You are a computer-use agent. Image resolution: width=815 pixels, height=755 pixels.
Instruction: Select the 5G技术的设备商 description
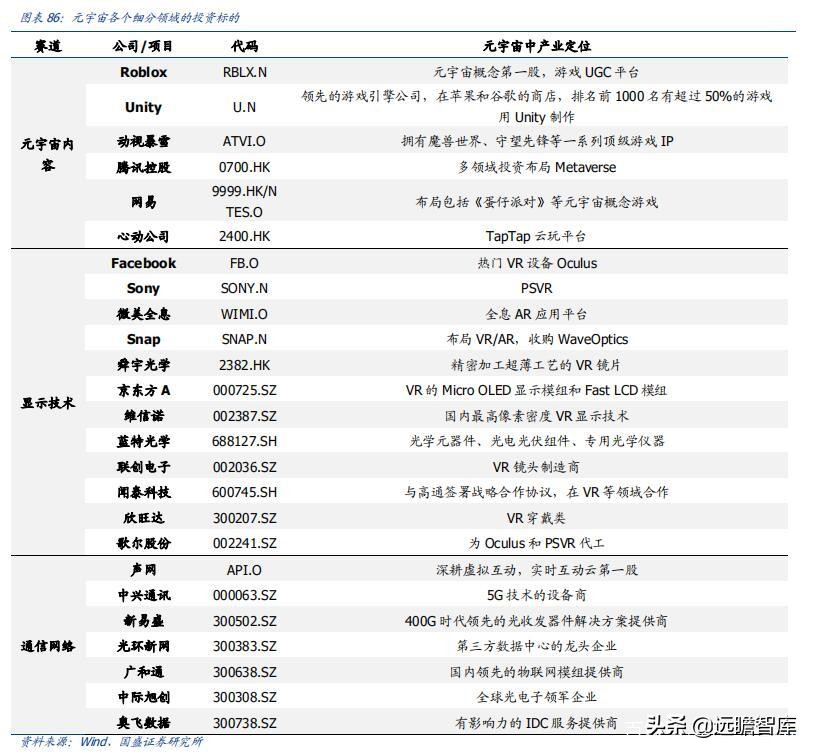[x=536, y=595]
